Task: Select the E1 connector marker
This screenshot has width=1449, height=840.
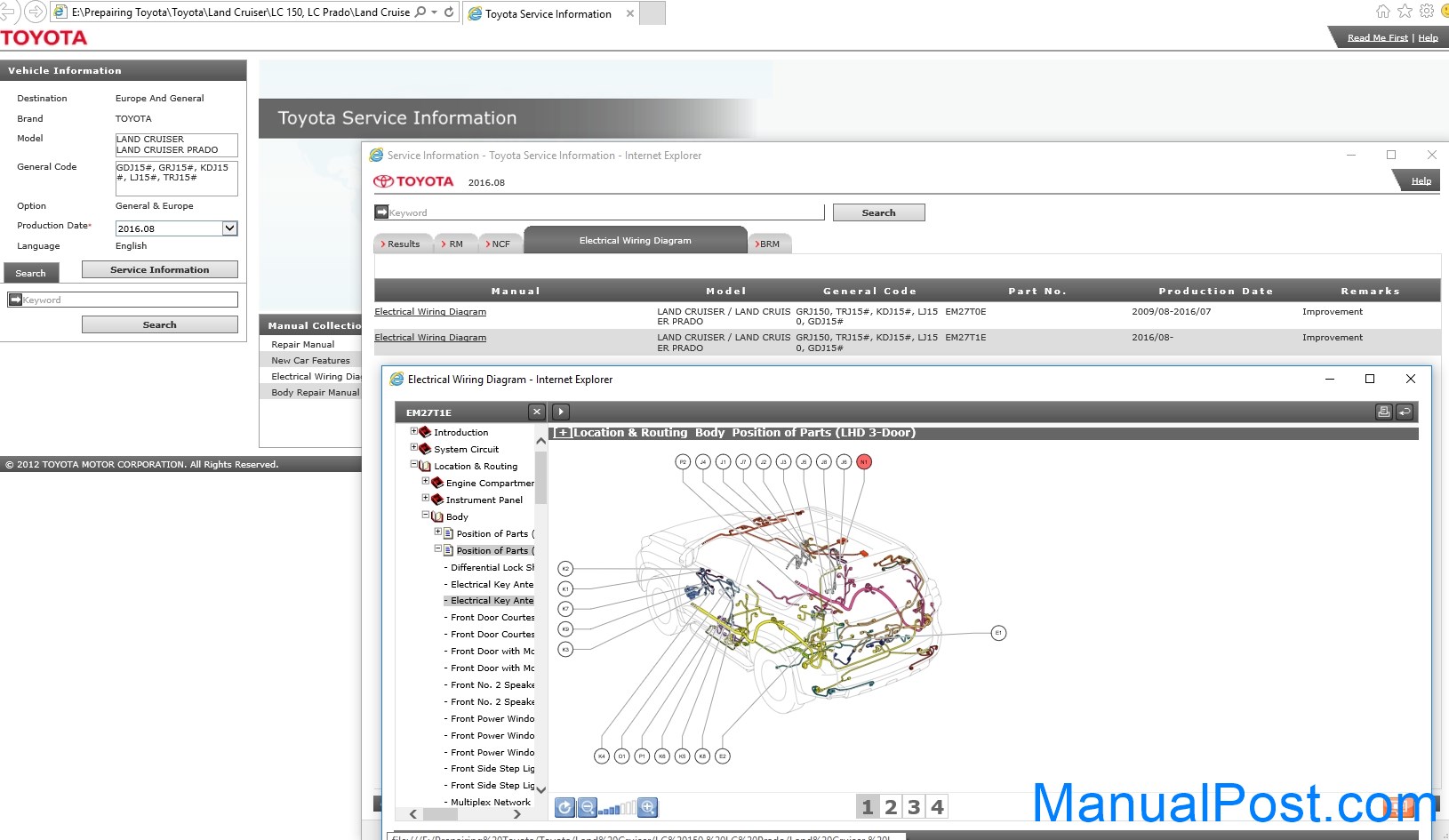Action: click(998, 633)
